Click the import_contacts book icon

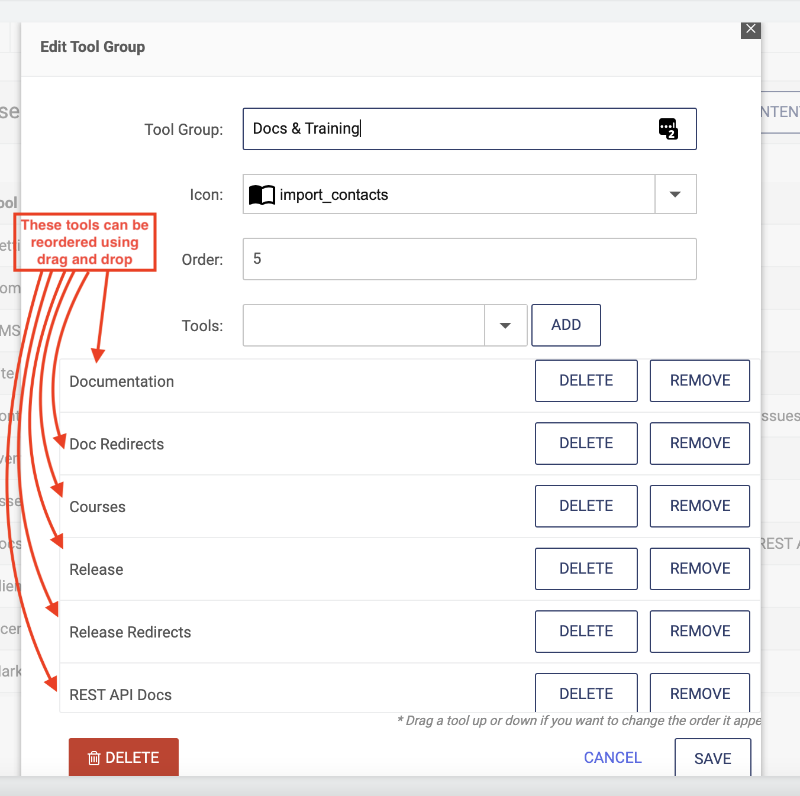261,195
